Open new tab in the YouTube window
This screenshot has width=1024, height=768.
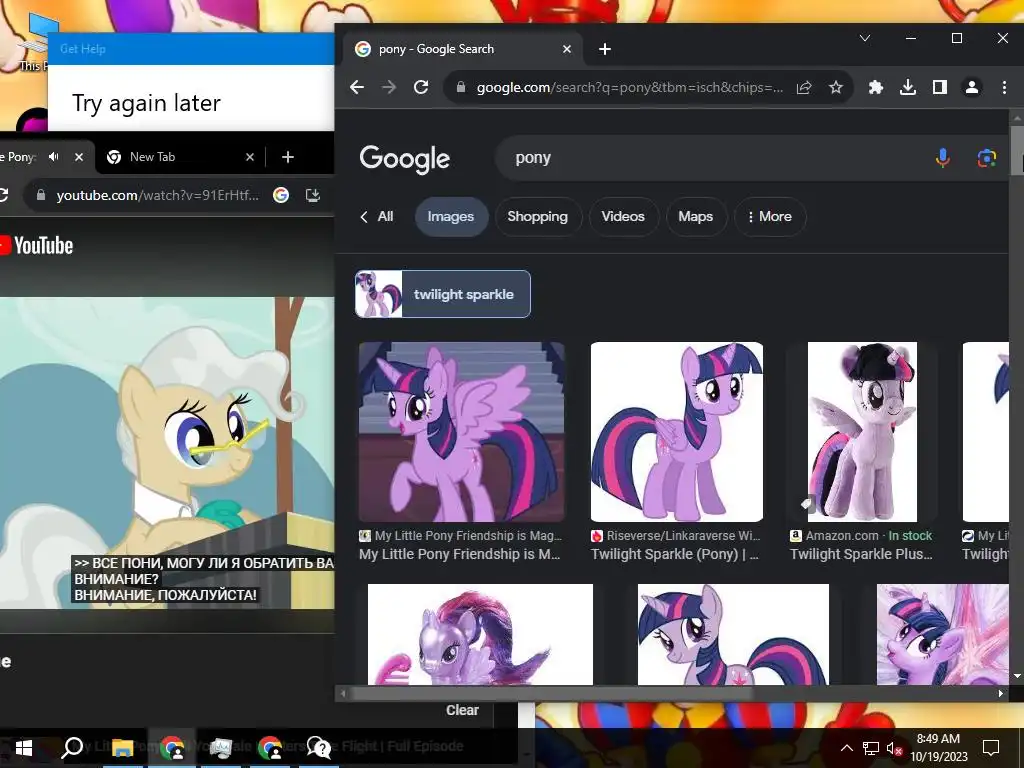(x=288, y=157)
